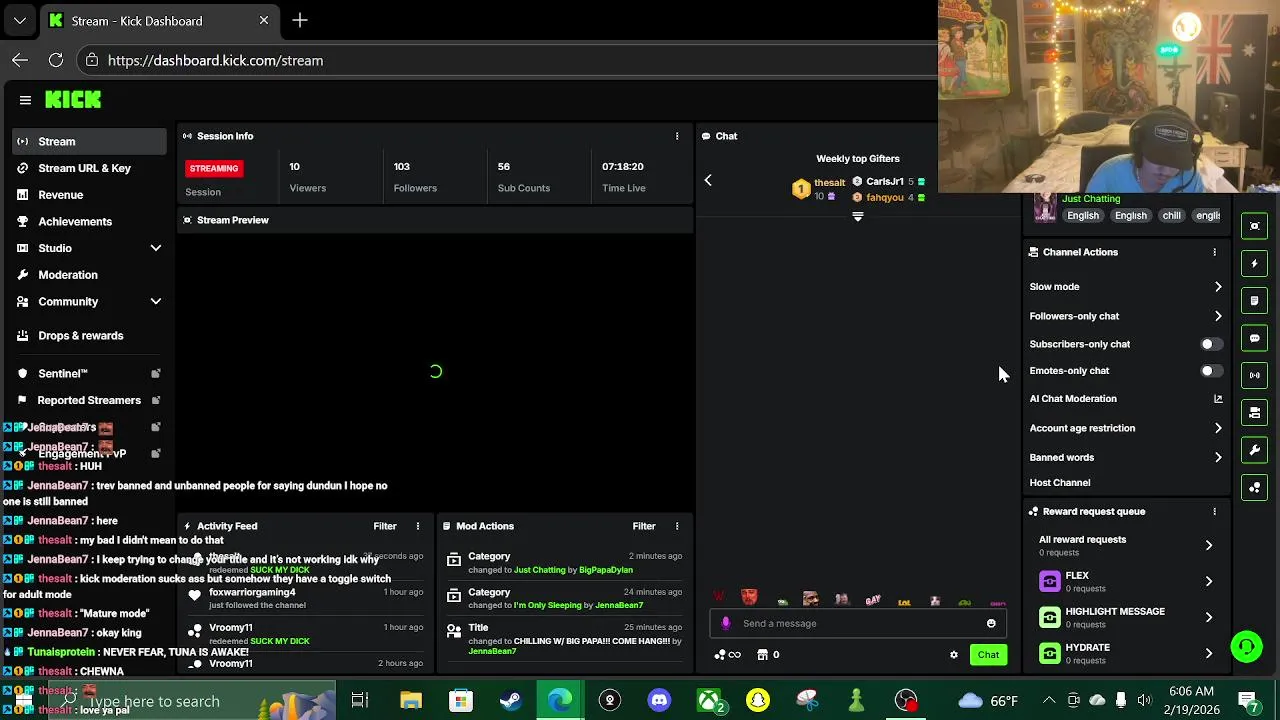Open Reward request queue three-dot menu
1280x720 pixels.
(x=1215, y=512)
